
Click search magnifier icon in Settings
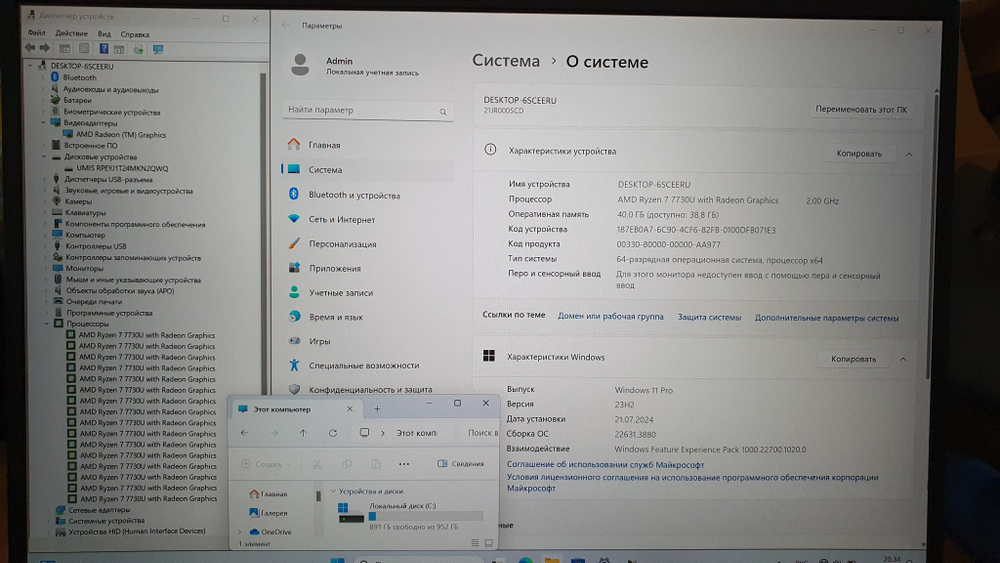(x=443, y=112)
